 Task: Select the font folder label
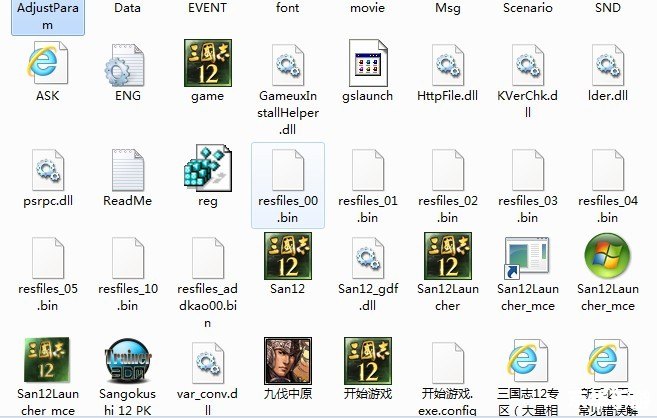287,8
